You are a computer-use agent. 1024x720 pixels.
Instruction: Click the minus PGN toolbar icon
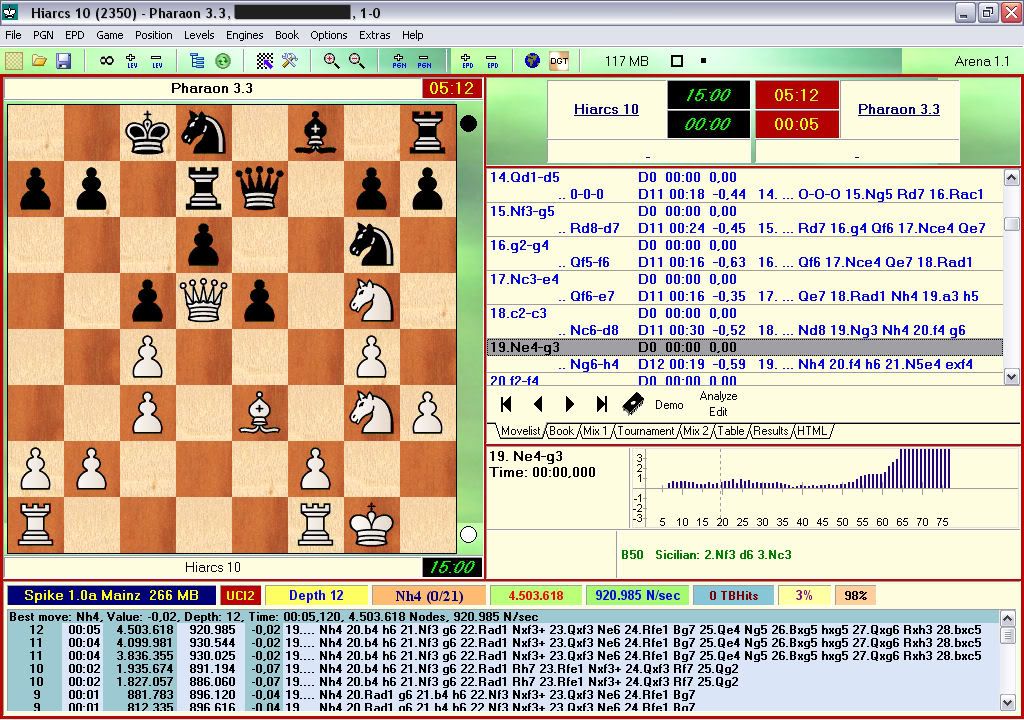424,61
